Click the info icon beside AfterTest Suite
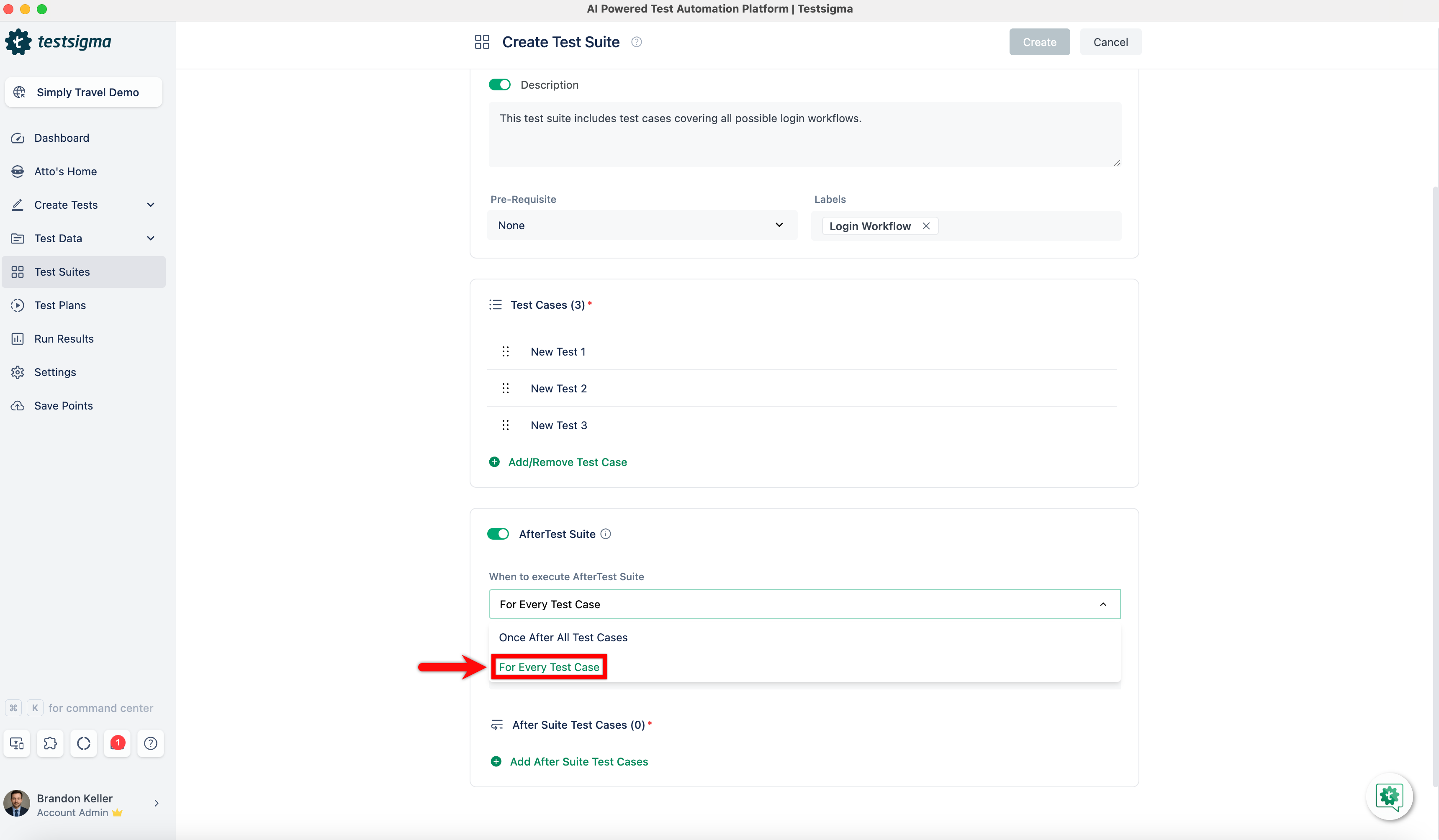 [x=606, y=533]
